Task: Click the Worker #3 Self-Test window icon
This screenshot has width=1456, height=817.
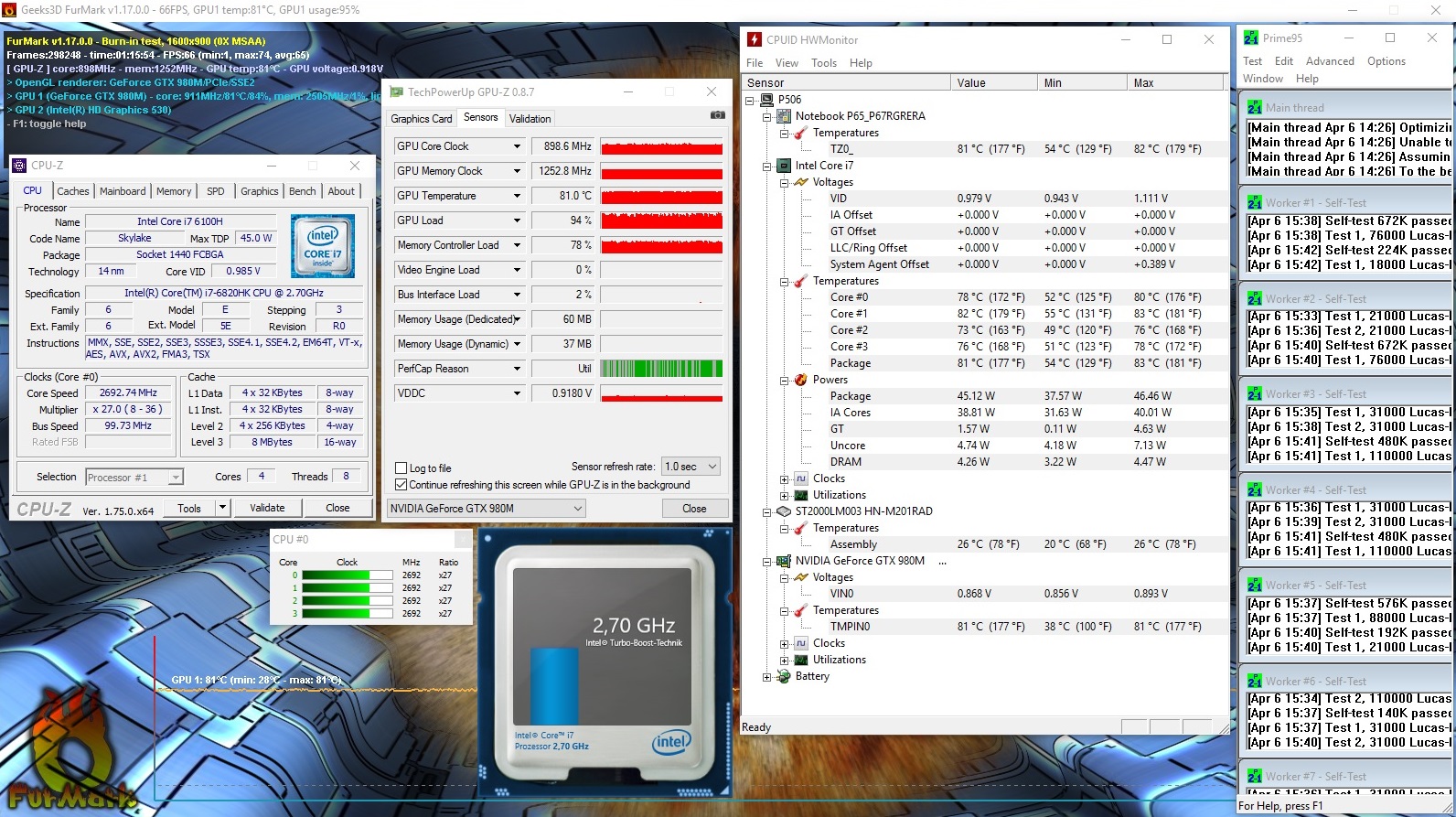Action: coord(1254,393)
